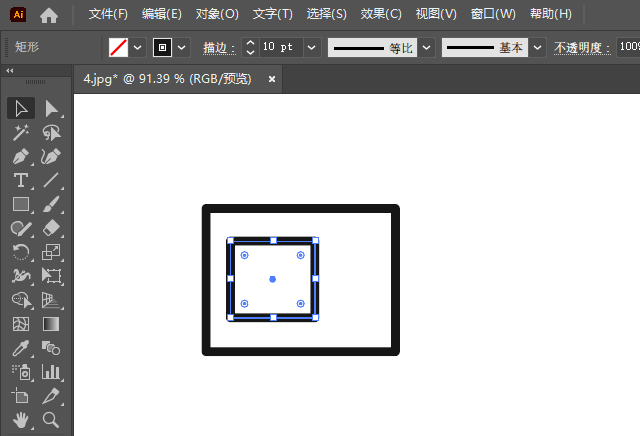Click the Illustrator Ai logo

[x=18, y=15]
